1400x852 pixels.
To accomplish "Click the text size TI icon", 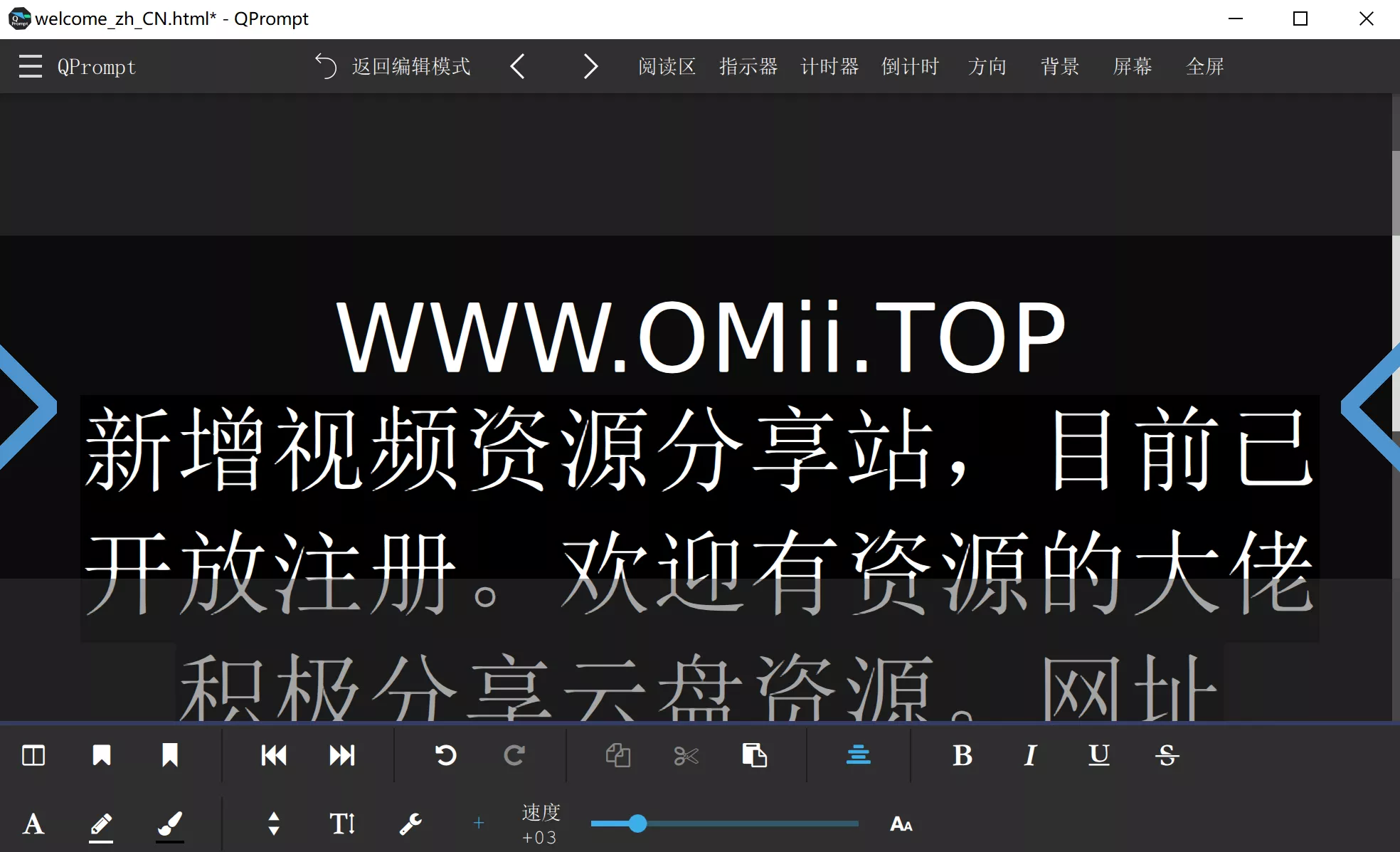I will point(342,824).
